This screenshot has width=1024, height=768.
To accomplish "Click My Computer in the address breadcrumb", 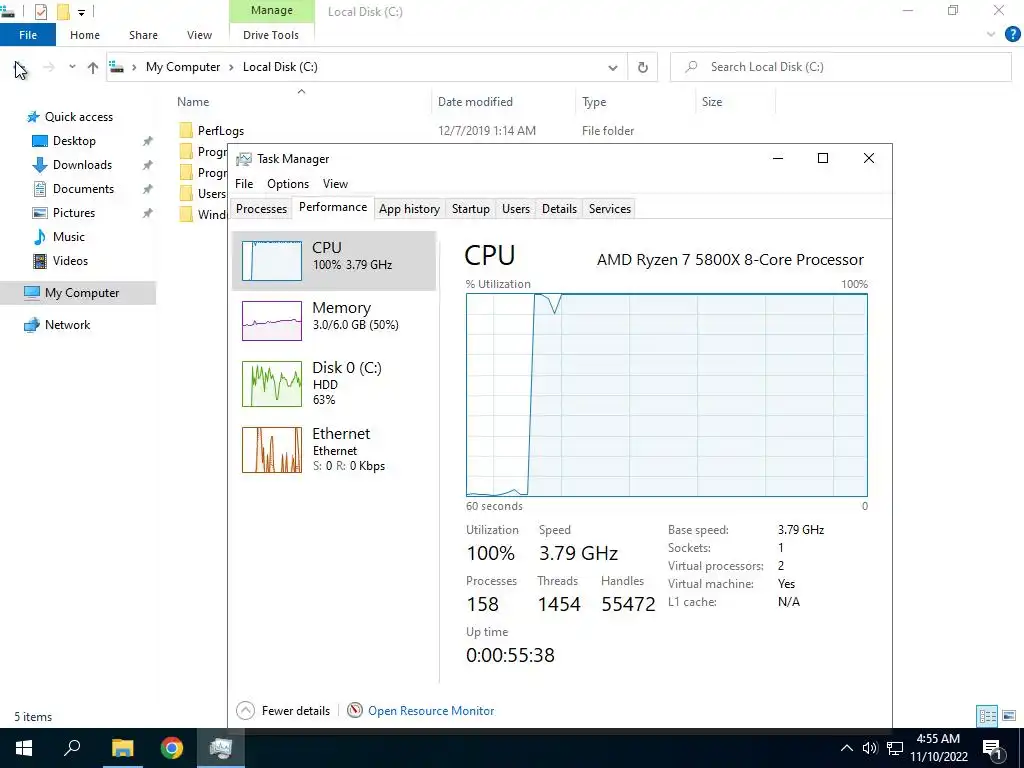I will tap(183, 67).
